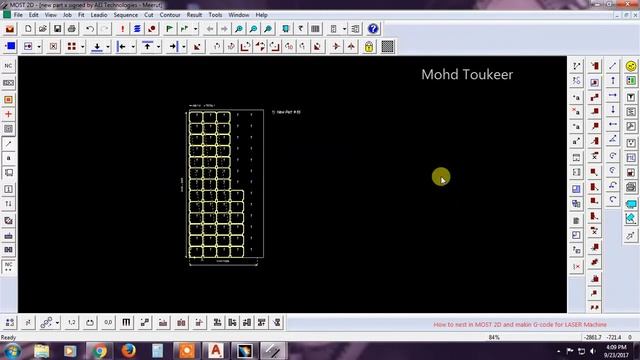This screenshot has height=360, width=640.
Task: Click the red exclamation mark icon
Action: 122,29
